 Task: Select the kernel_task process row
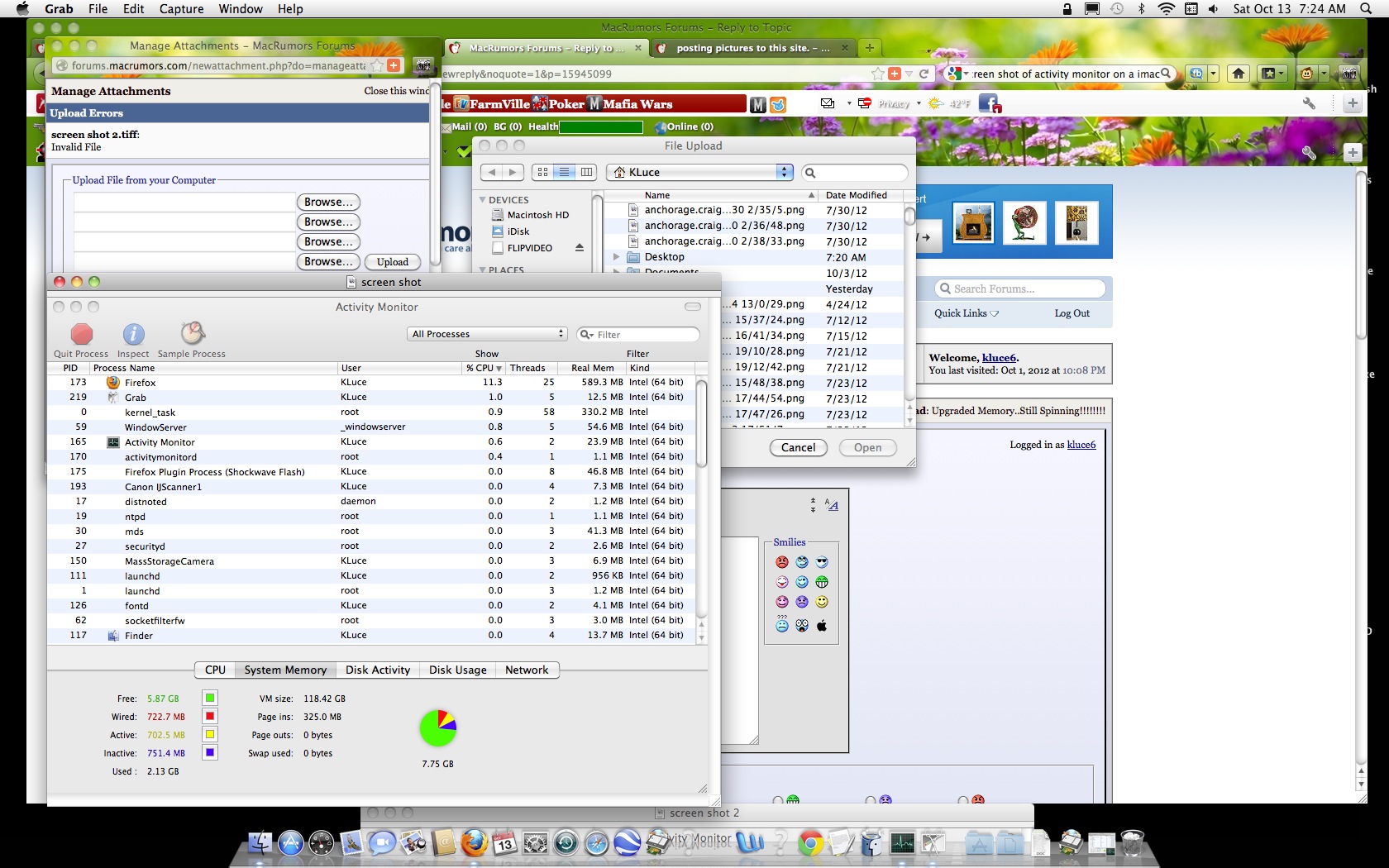(x=371, y=412)
